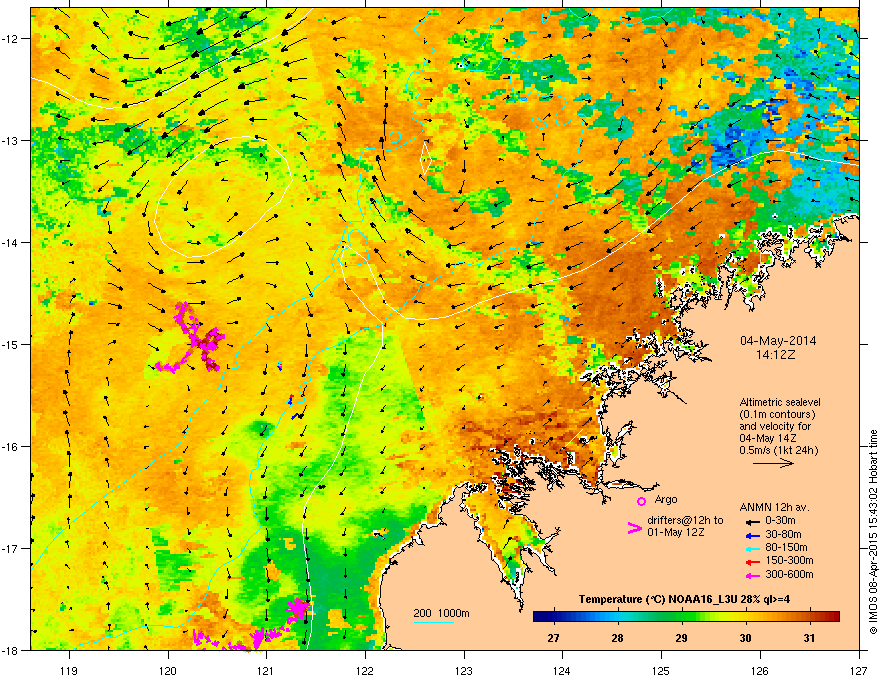
Task: Click the '04-May 14Z' legend text
Action: 768,438
